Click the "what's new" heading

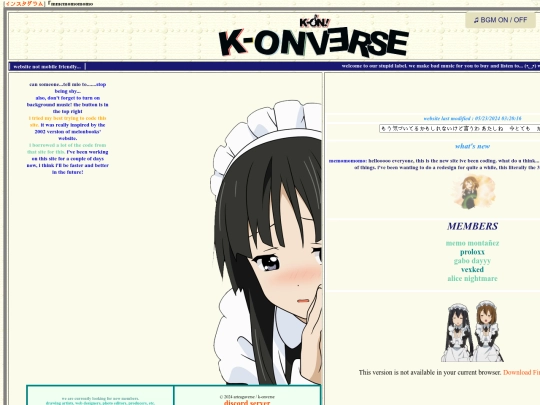pyautogui.click(x=472, y=146)
